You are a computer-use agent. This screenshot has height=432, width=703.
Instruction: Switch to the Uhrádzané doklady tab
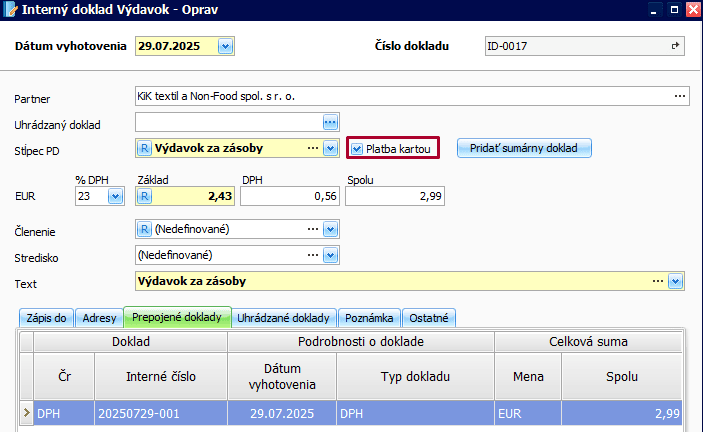coord(284,318)
